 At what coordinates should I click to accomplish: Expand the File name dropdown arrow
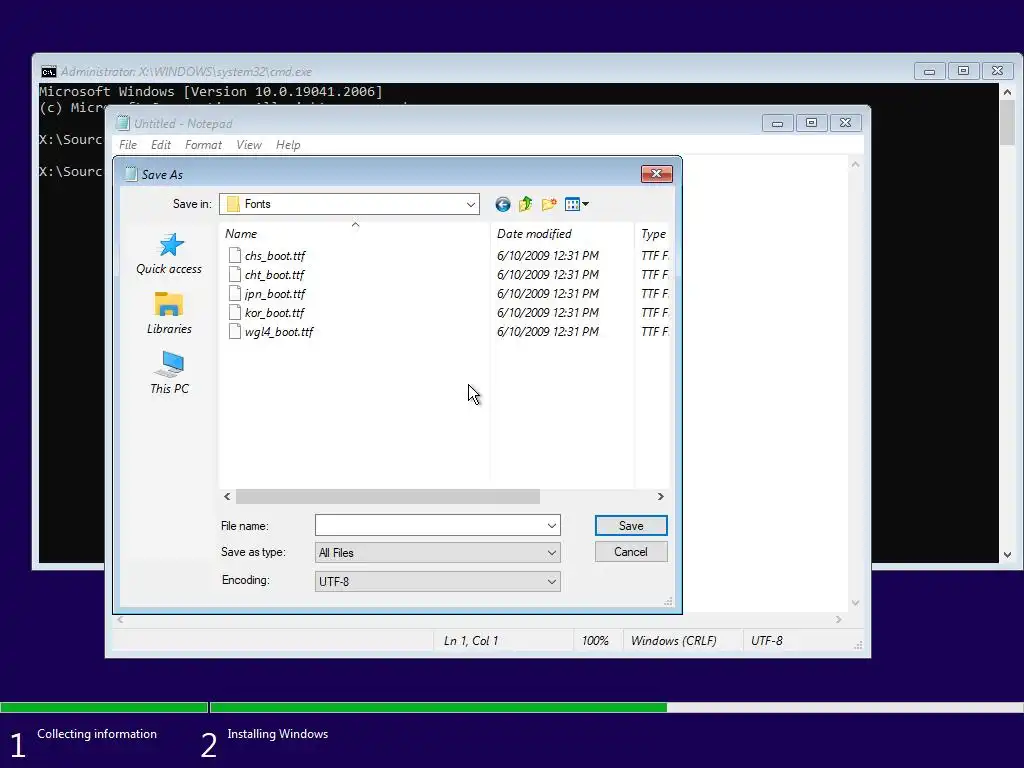pos(552,526)
